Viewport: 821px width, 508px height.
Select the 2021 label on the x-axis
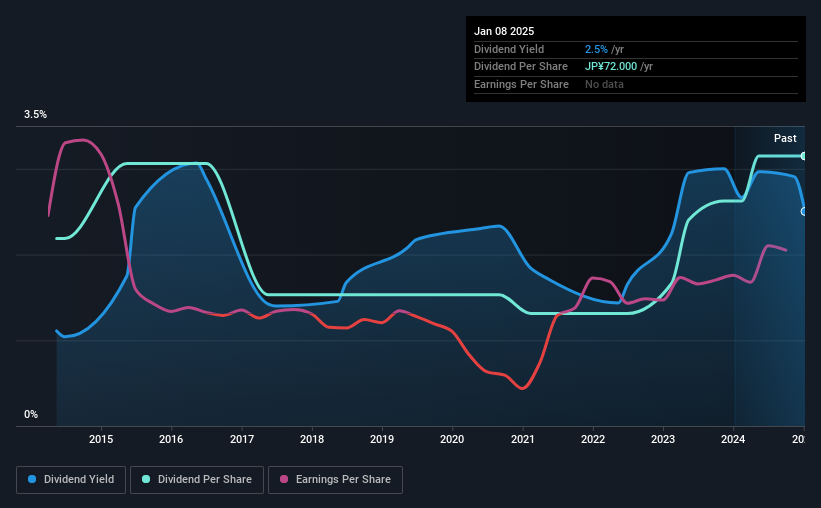(x=523, y=439)
